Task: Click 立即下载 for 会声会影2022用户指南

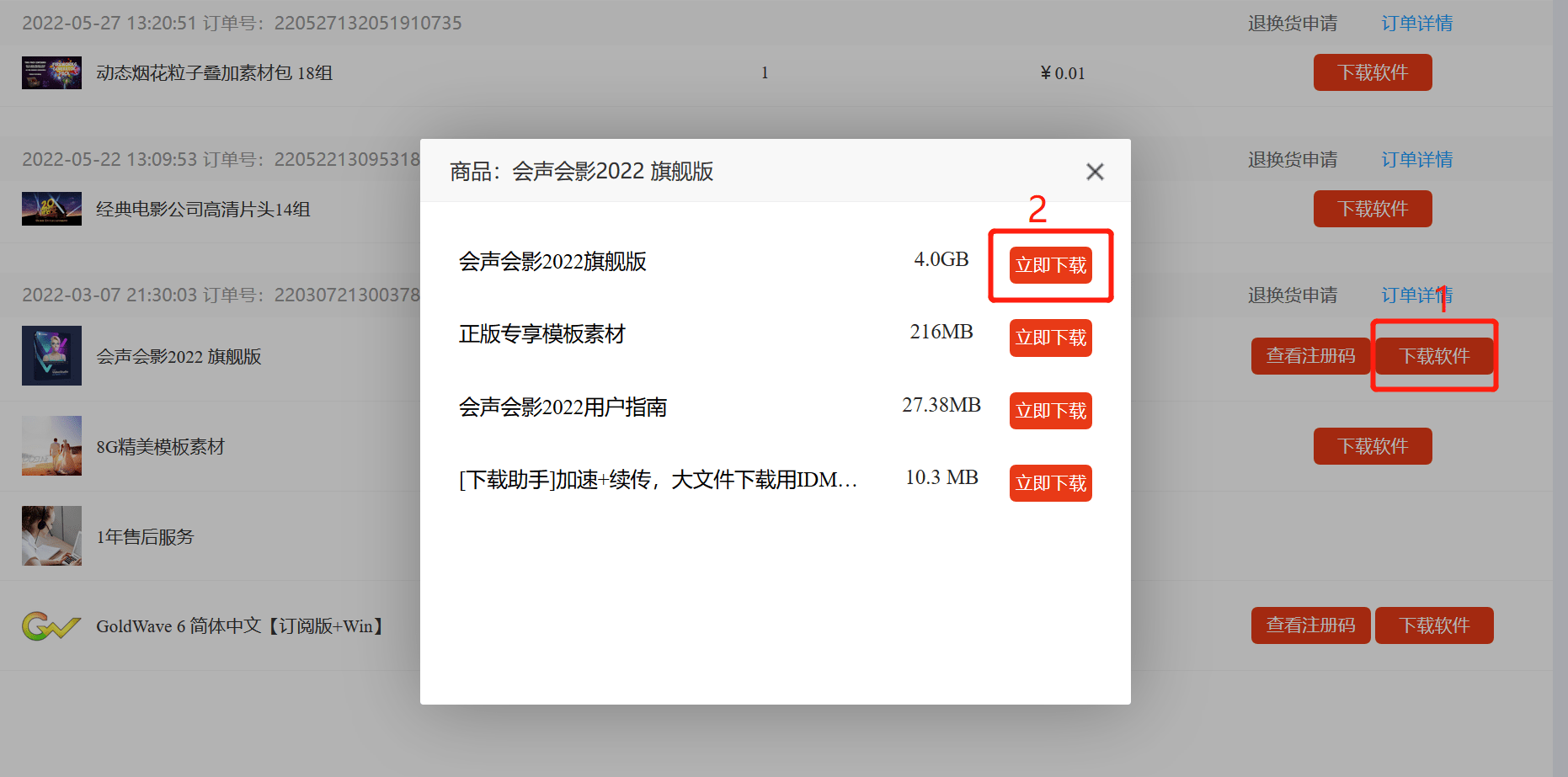Action: coord(1051,411)
